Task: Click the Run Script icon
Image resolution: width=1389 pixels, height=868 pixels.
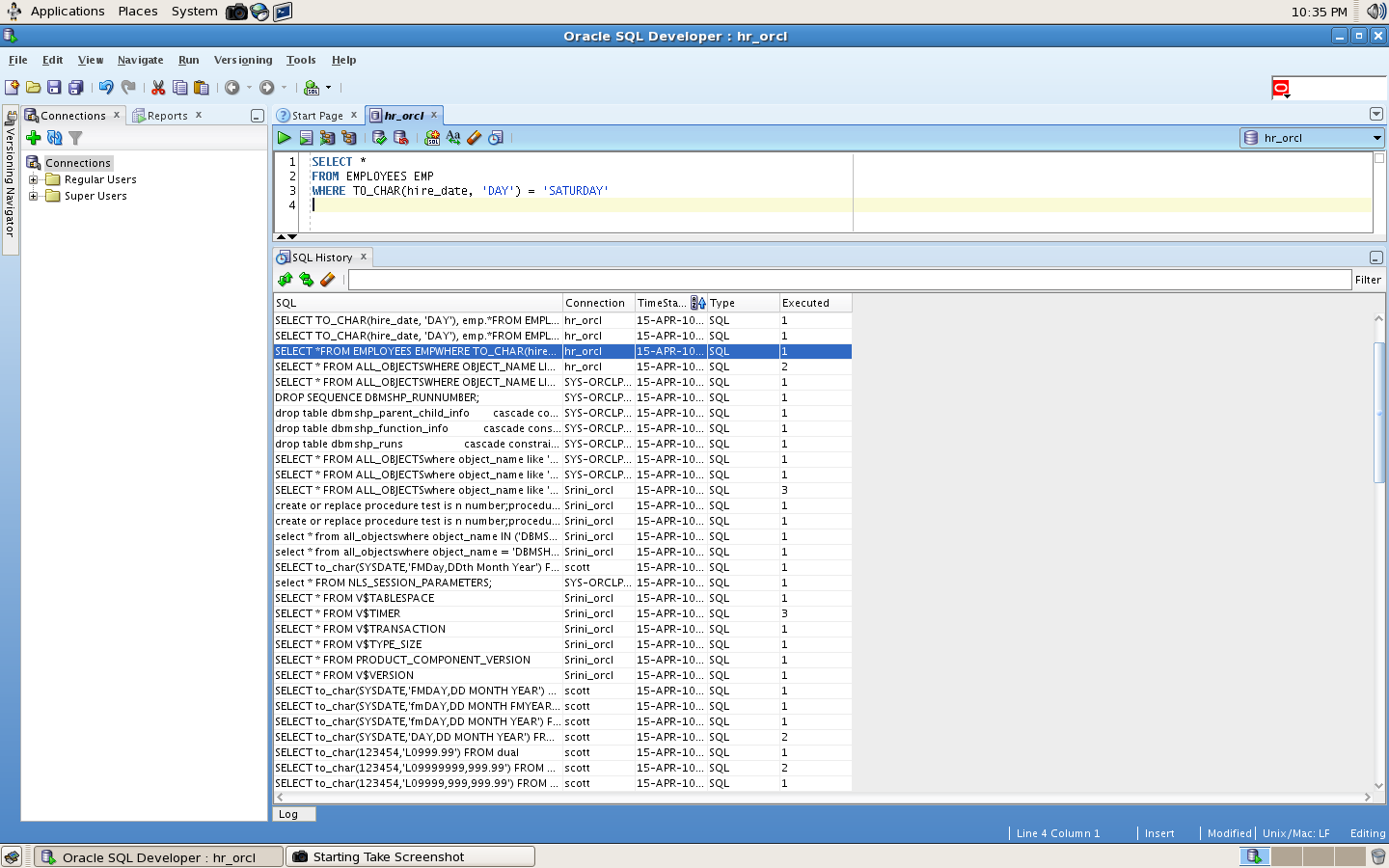Action: coord(306,138)
